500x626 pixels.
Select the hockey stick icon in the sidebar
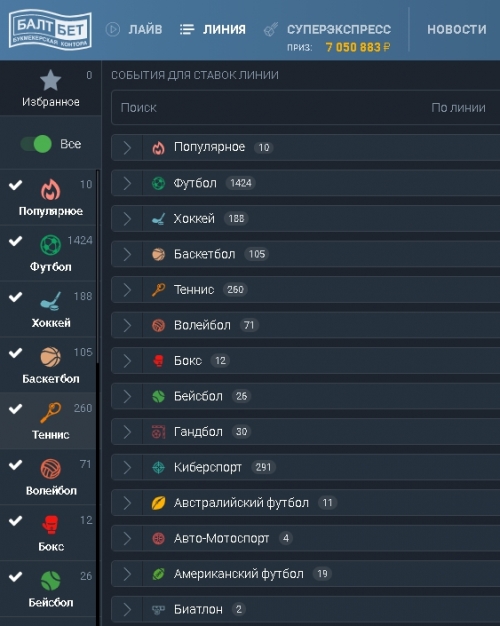(51, 301)
